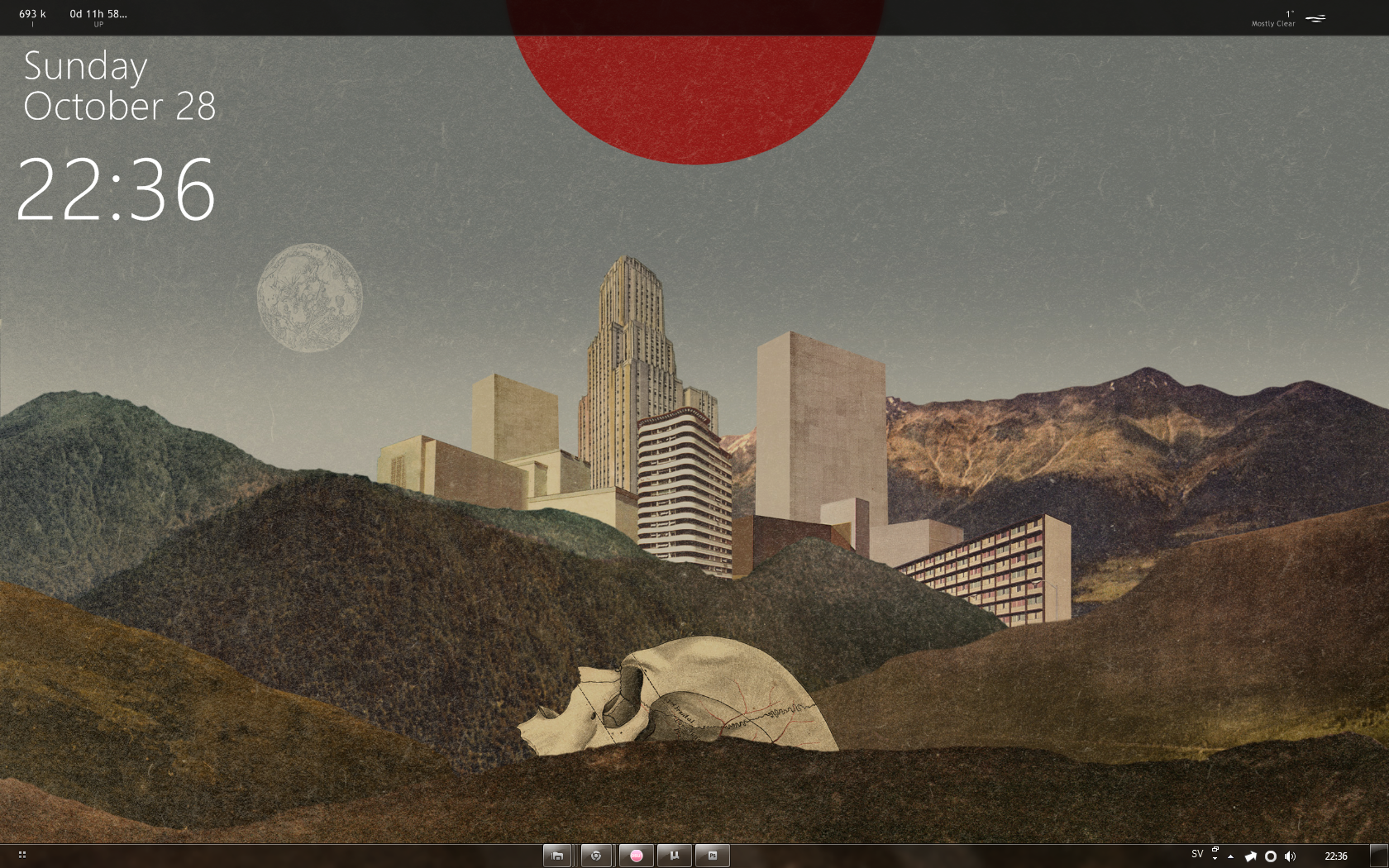Image resolution: width=1389 pixels, height=868 pixels.
Task: Open the volume speaker tray icon
Action: point(1291,856)
